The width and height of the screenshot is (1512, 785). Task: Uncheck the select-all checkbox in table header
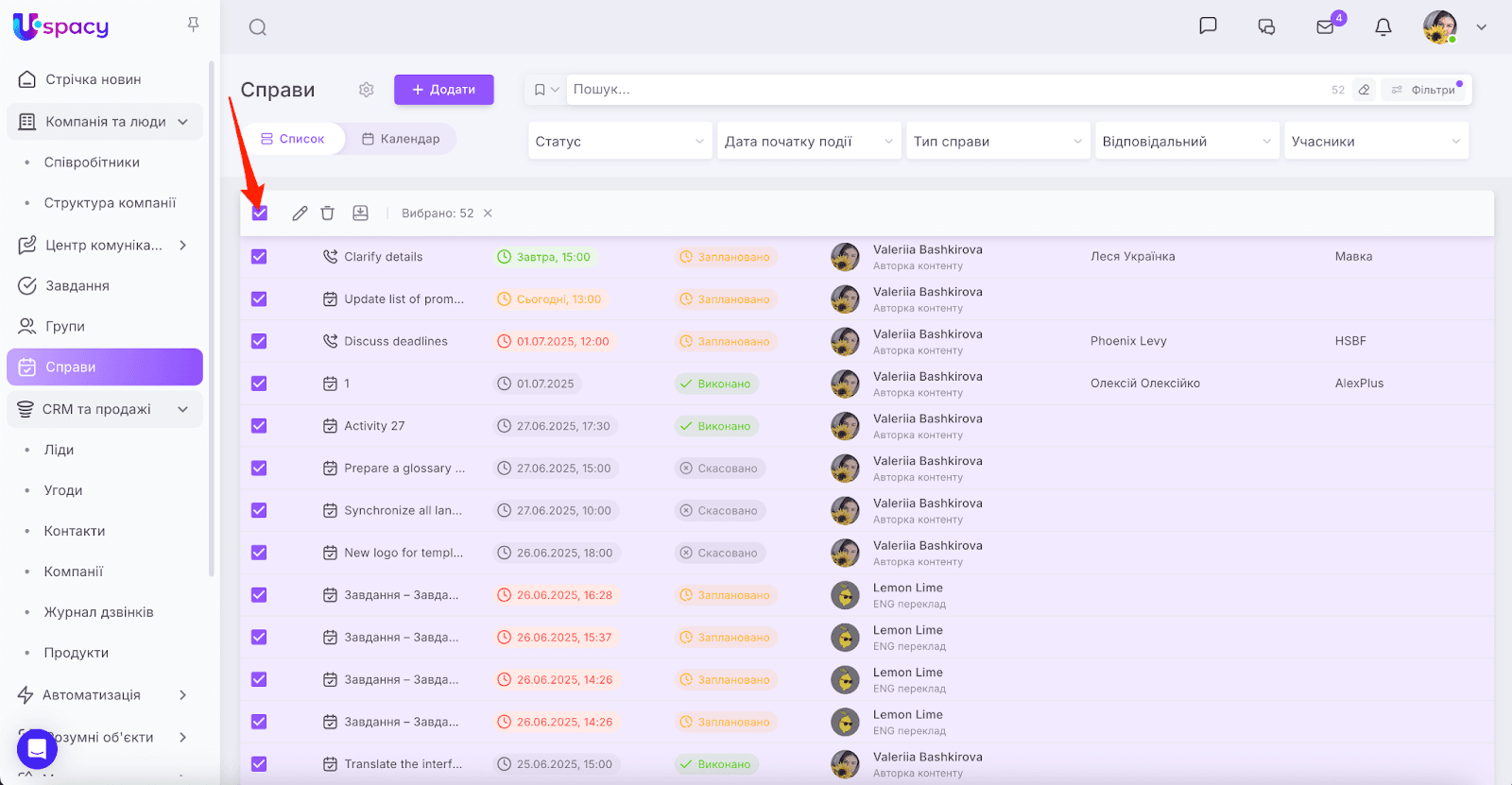(x=260, y=213)
